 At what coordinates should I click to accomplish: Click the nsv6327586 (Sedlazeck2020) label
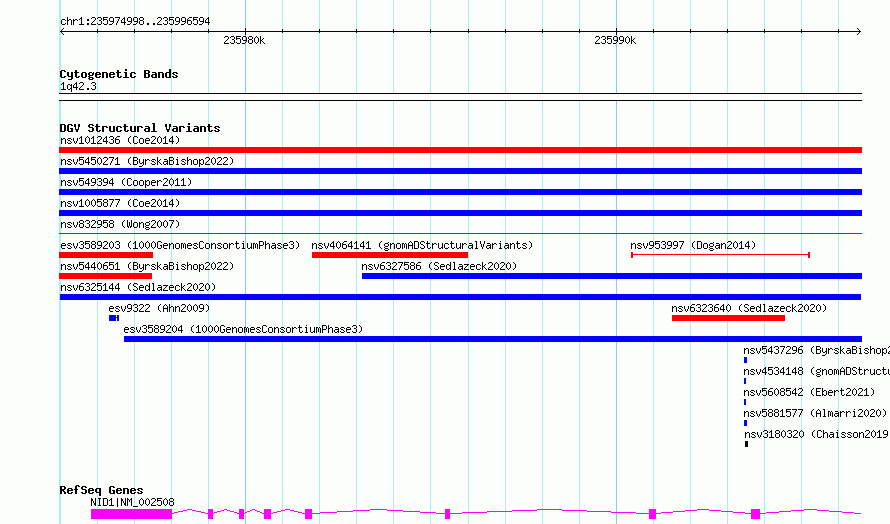pyautogui.click(x=439, y=266)
